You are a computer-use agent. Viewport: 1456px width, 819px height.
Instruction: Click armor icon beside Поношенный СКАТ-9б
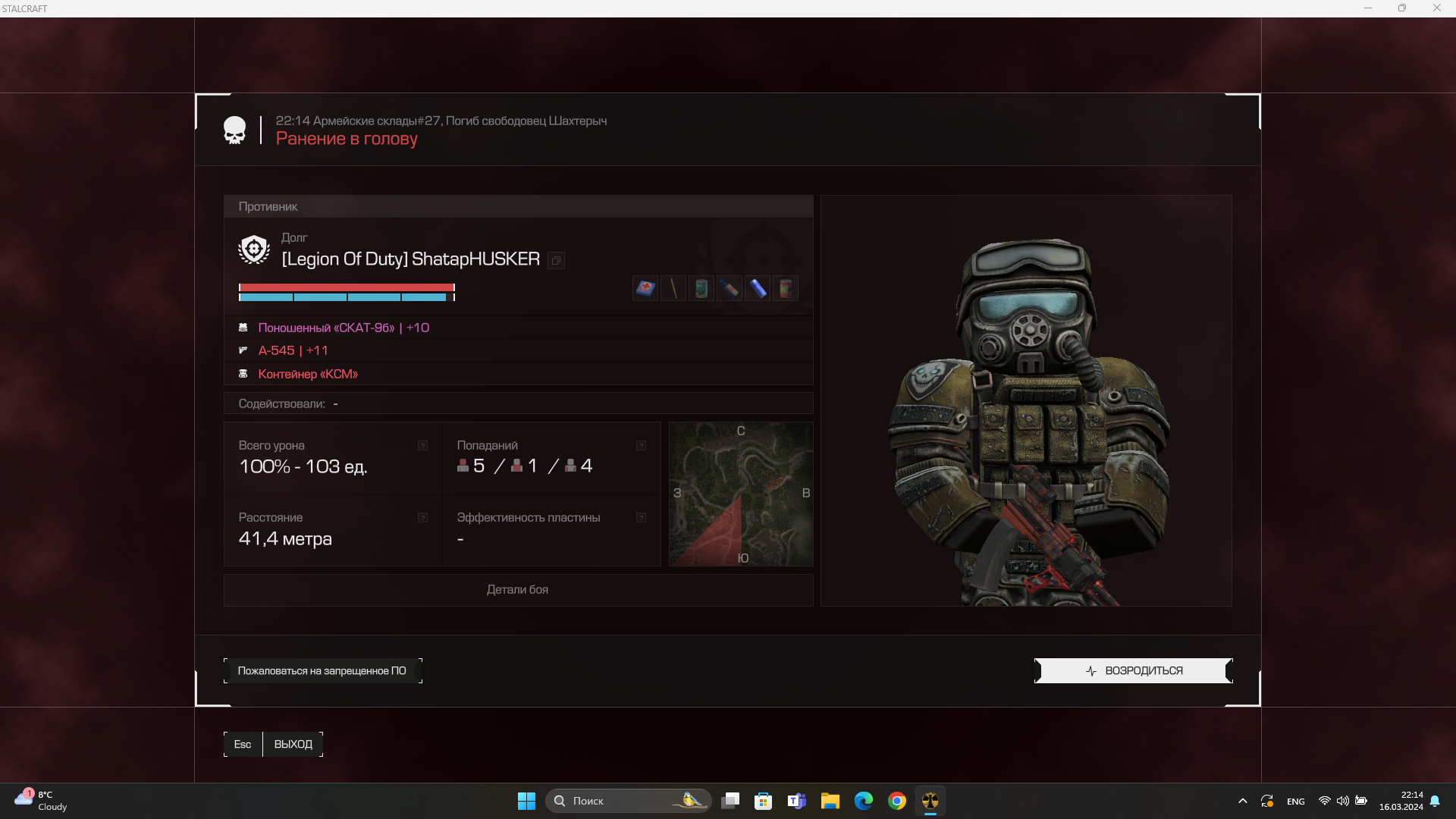(x=243, y=328)
